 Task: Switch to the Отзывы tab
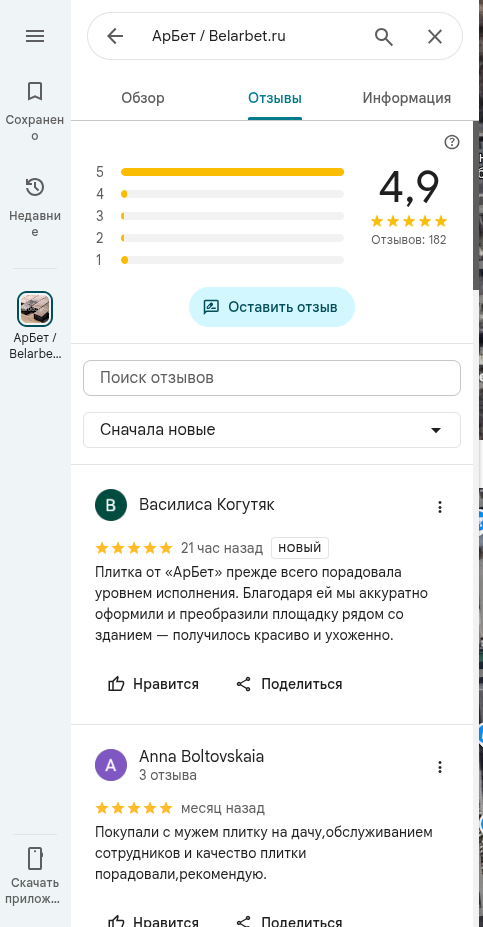click(275, 98)
